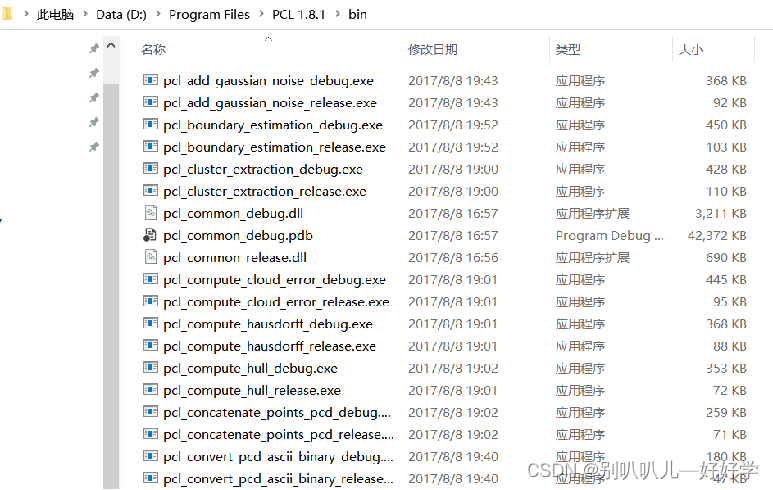Select file pcl_compute_hull_release.exe
This screenshot has height=490, width=773.
pos(252,390)
